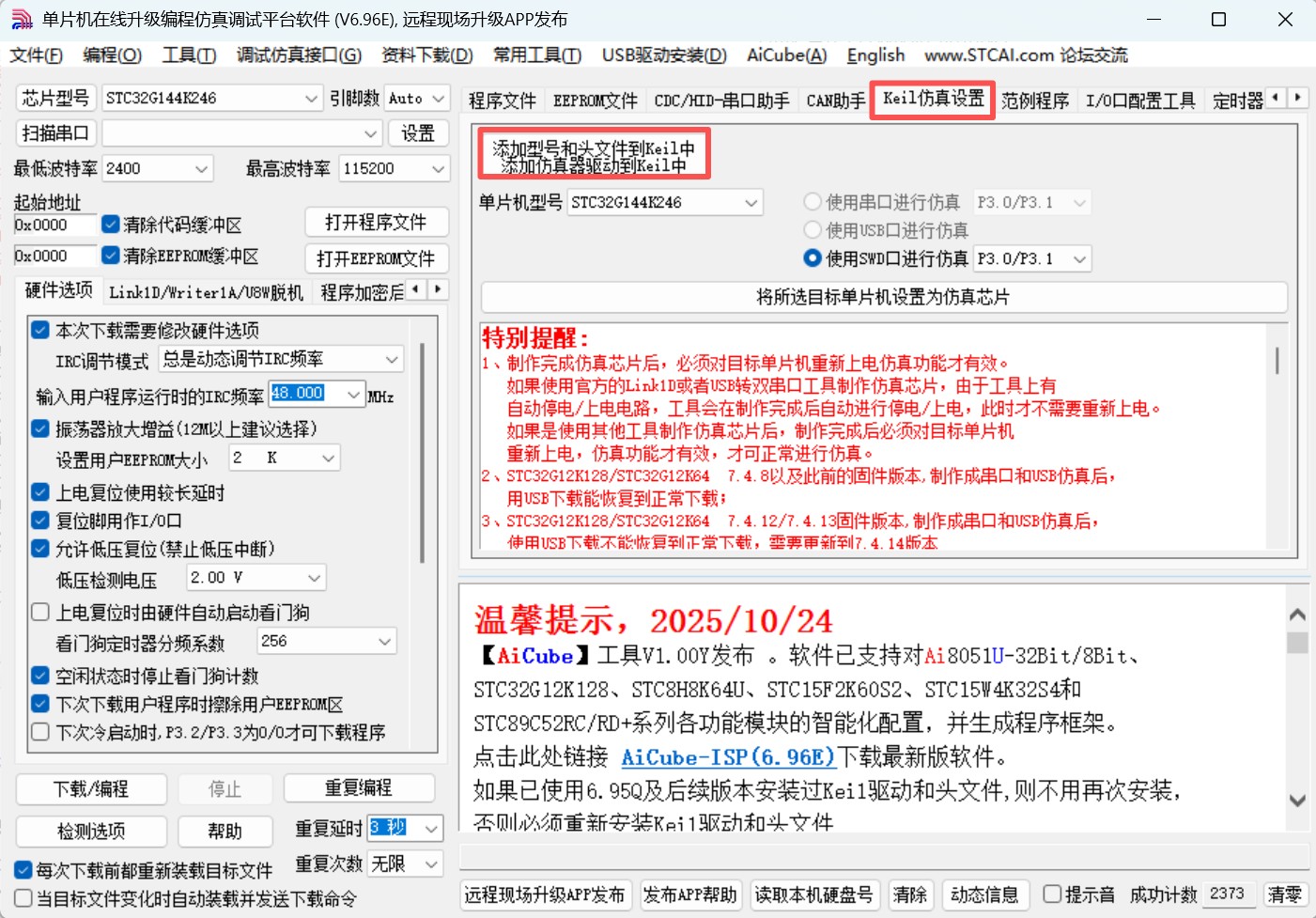Open the AiCube-ISP(6.96E) download link

pyautogui.click(x=728, y=757)
